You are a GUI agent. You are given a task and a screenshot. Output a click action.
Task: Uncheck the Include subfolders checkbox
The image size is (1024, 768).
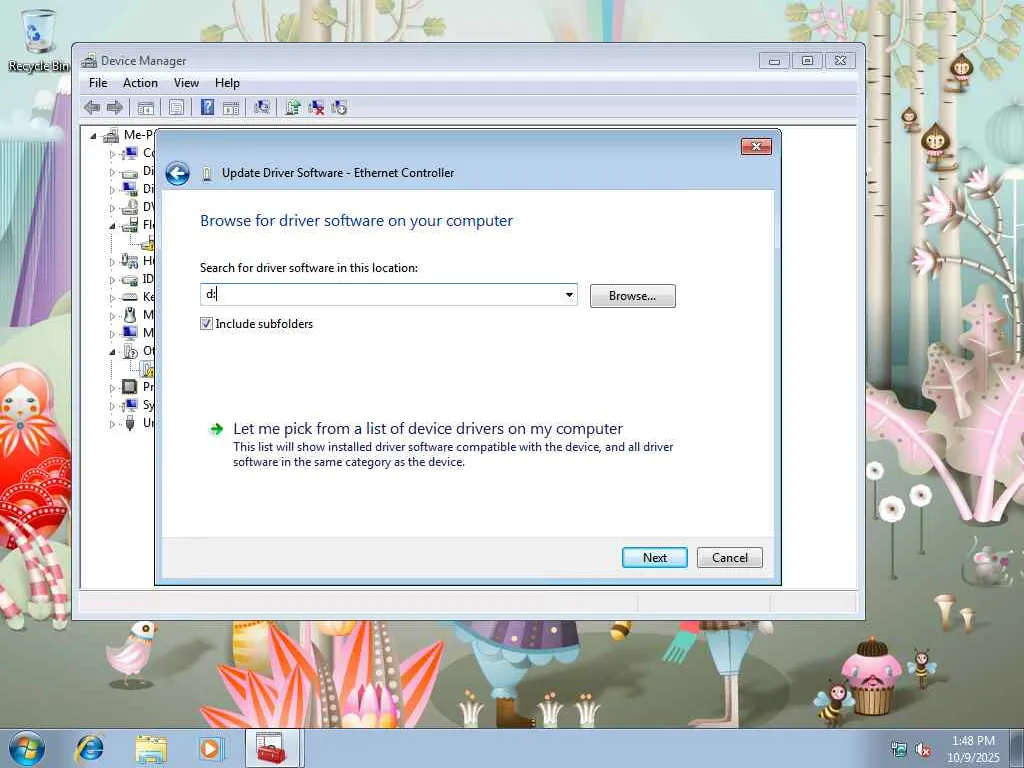(x=206, y=324)
